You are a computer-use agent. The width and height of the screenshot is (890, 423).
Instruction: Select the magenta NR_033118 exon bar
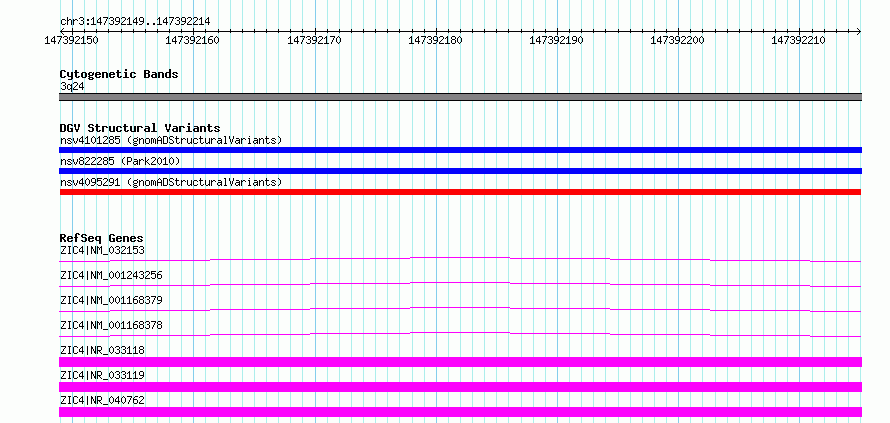tap(460, 362)
